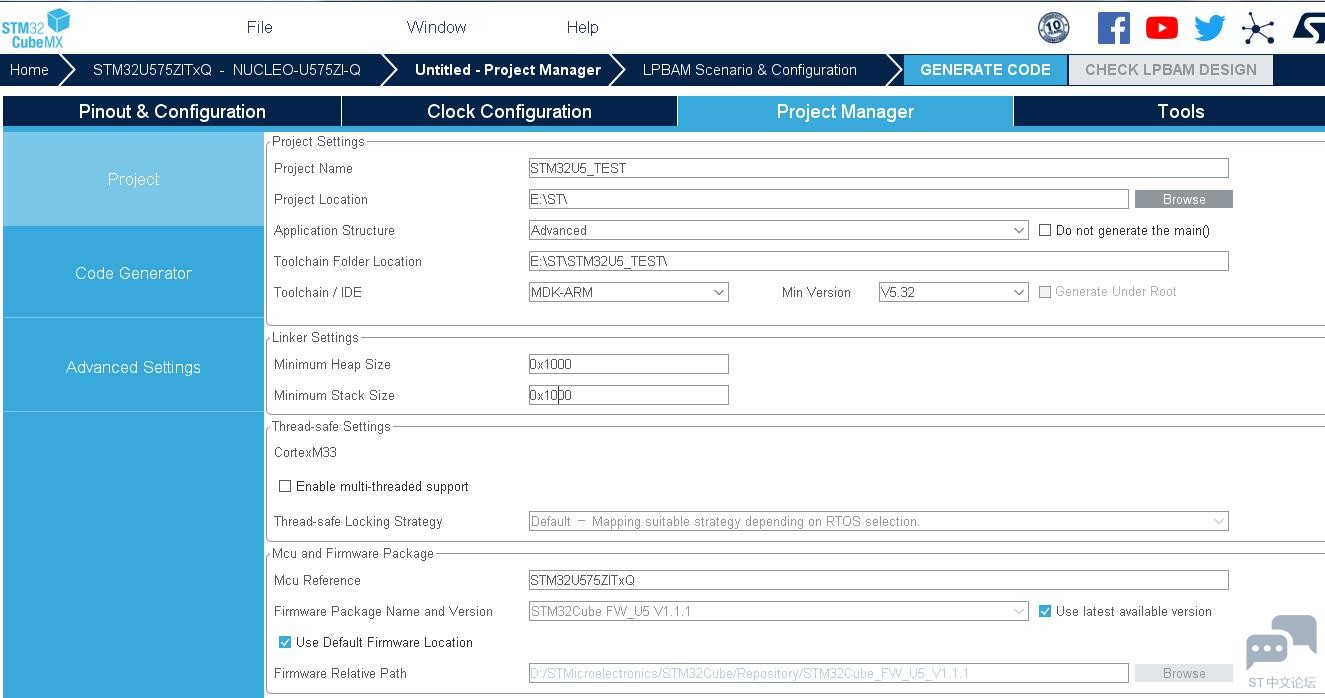Switch to Pinout & Configuration tab
Image resolution: width=1325 pixels, height=698 pixels.
coord(172,111)
